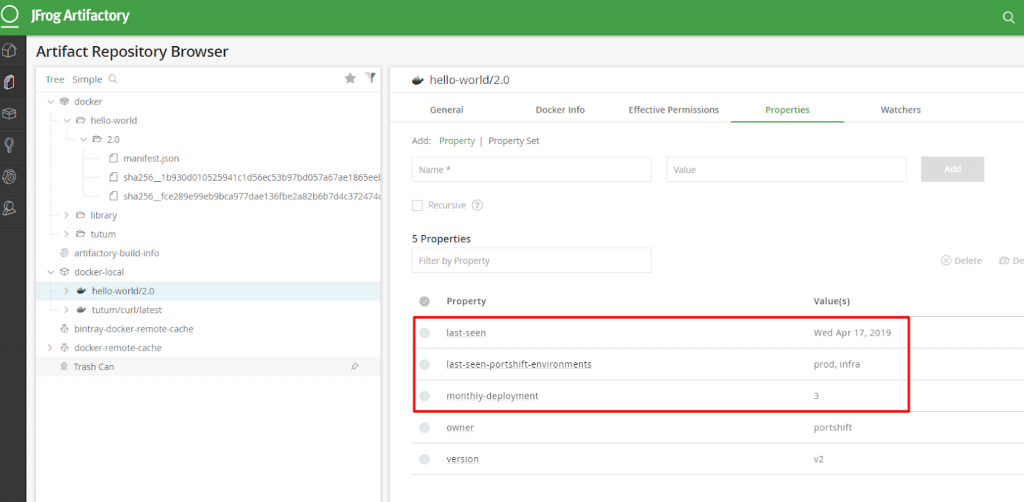Open the favorites star in tree panel

pyautogui.click(x=350, y=78)
